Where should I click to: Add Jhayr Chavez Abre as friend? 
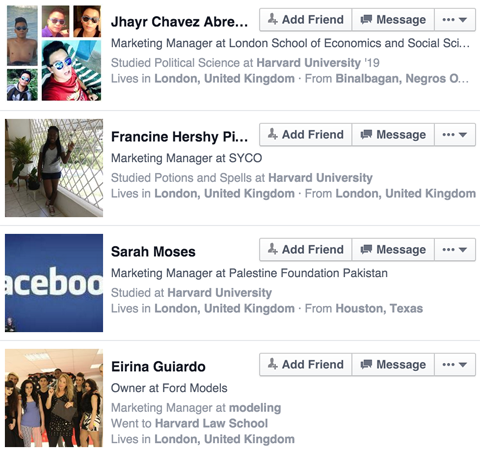coord(306,20)
